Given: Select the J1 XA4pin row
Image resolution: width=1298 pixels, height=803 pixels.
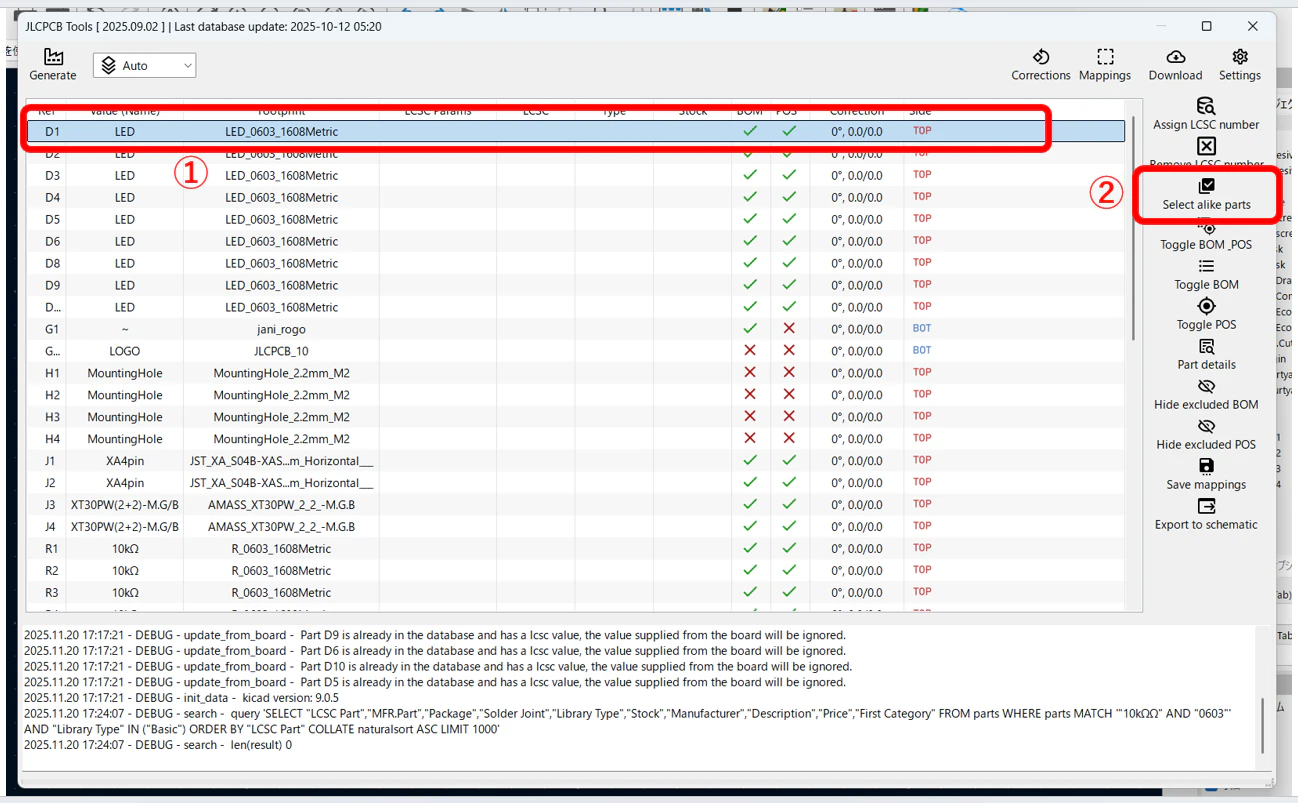Looking at the screenshot, I should (x=575, y=461).
